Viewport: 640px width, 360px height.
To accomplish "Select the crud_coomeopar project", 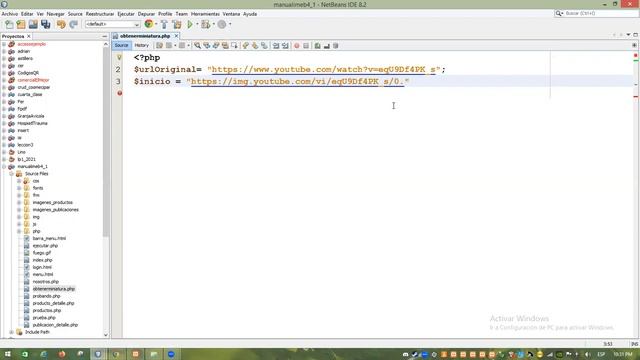I will pos(33,87).
